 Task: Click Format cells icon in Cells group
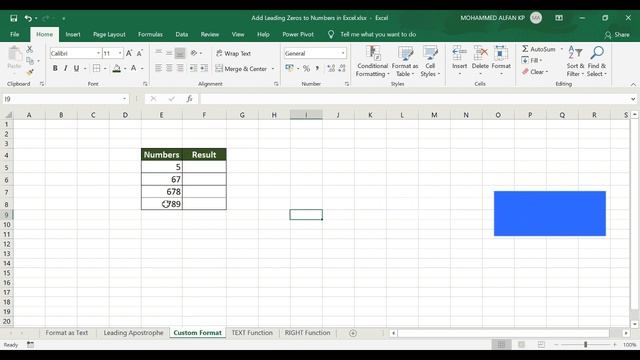click(501, 53)
